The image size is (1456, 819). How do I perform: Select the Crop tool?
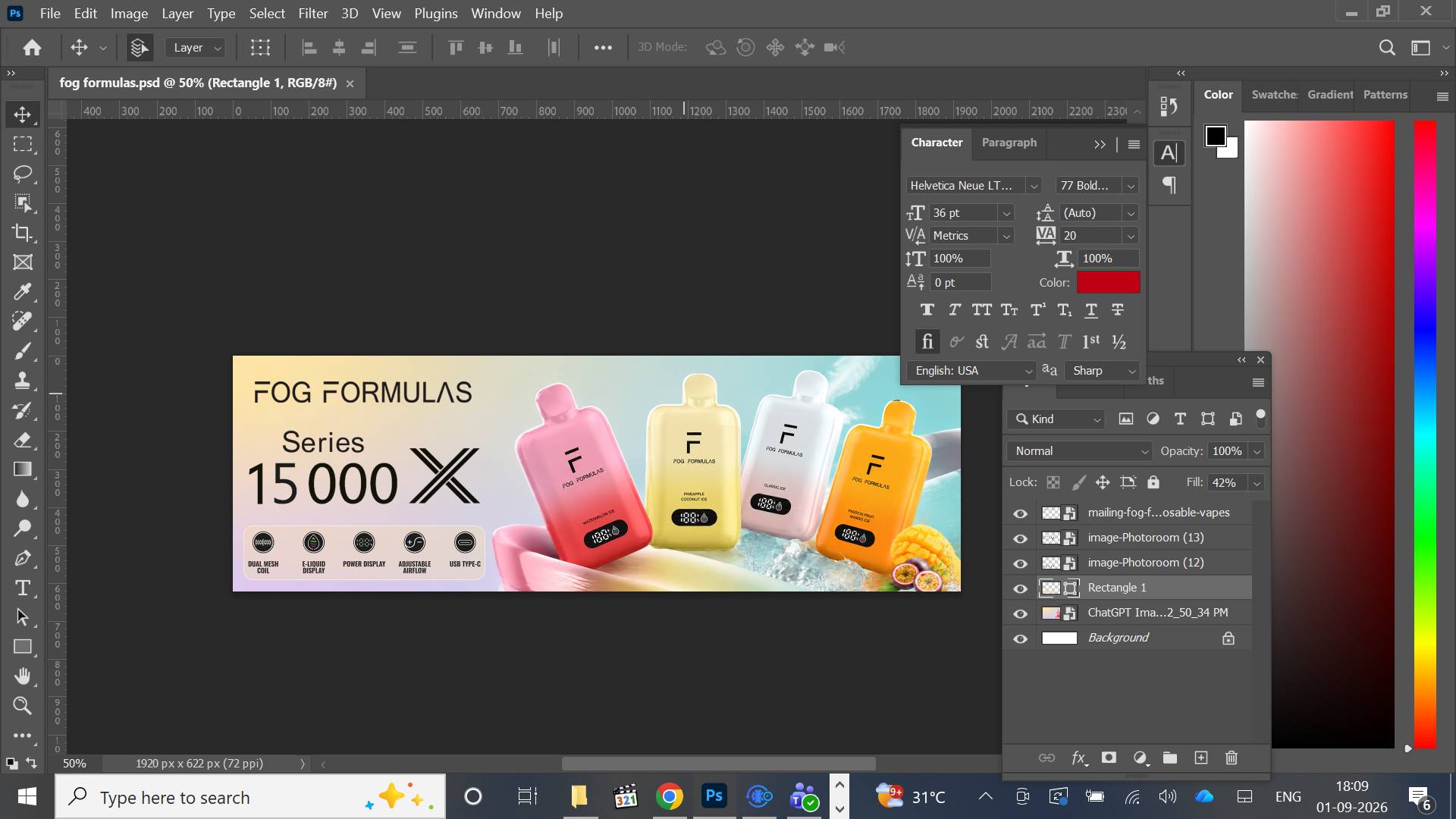[x=23, y=233]
